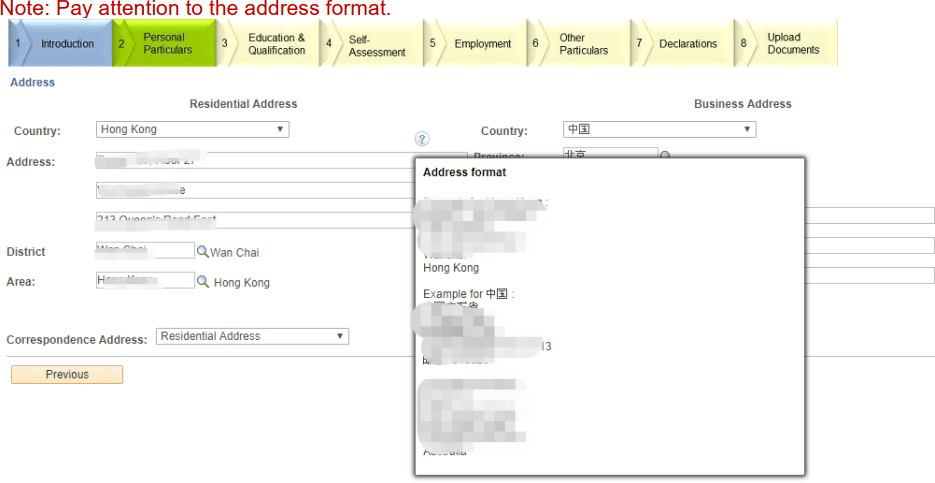
Task: Click the Province input field
Action: [608, 156]
